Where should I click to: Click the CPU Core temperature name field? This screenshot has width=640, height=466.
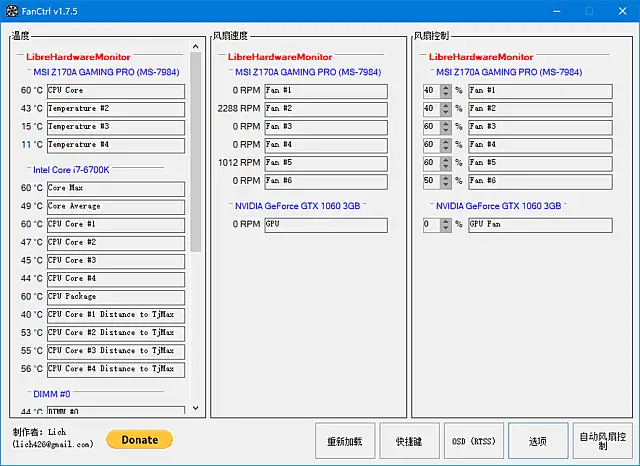(115, 90)
